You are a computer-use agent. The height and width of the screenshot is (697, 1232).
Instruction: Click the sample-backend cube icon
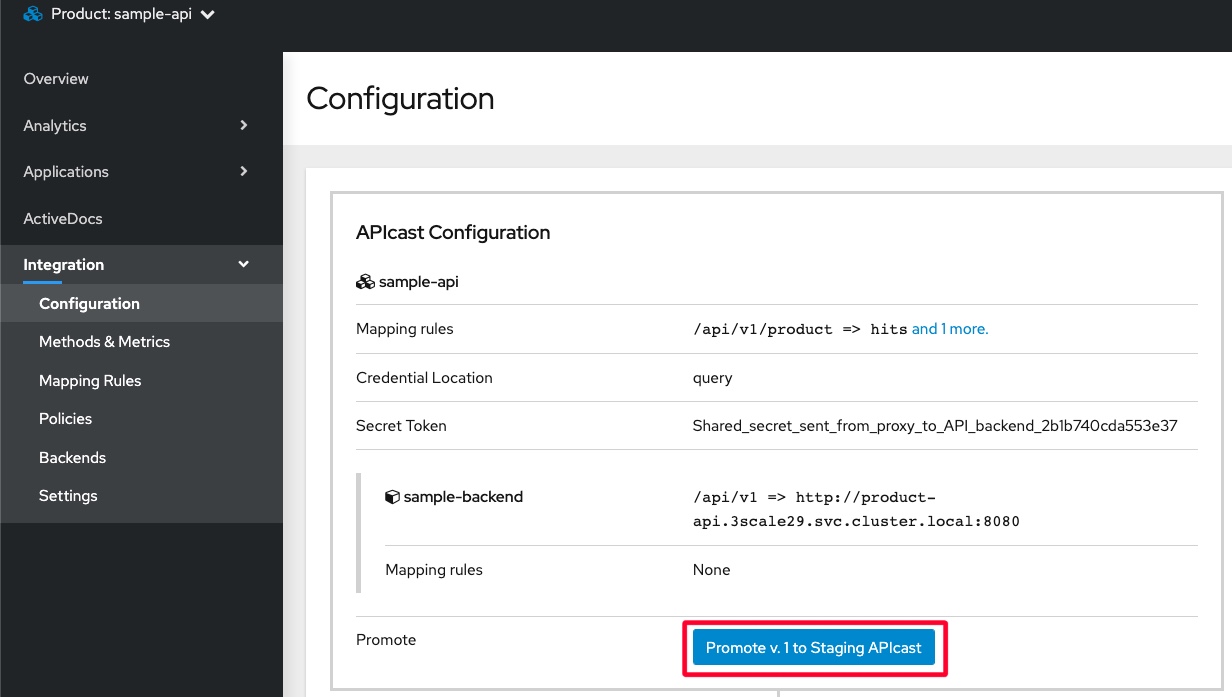[392, 497]
